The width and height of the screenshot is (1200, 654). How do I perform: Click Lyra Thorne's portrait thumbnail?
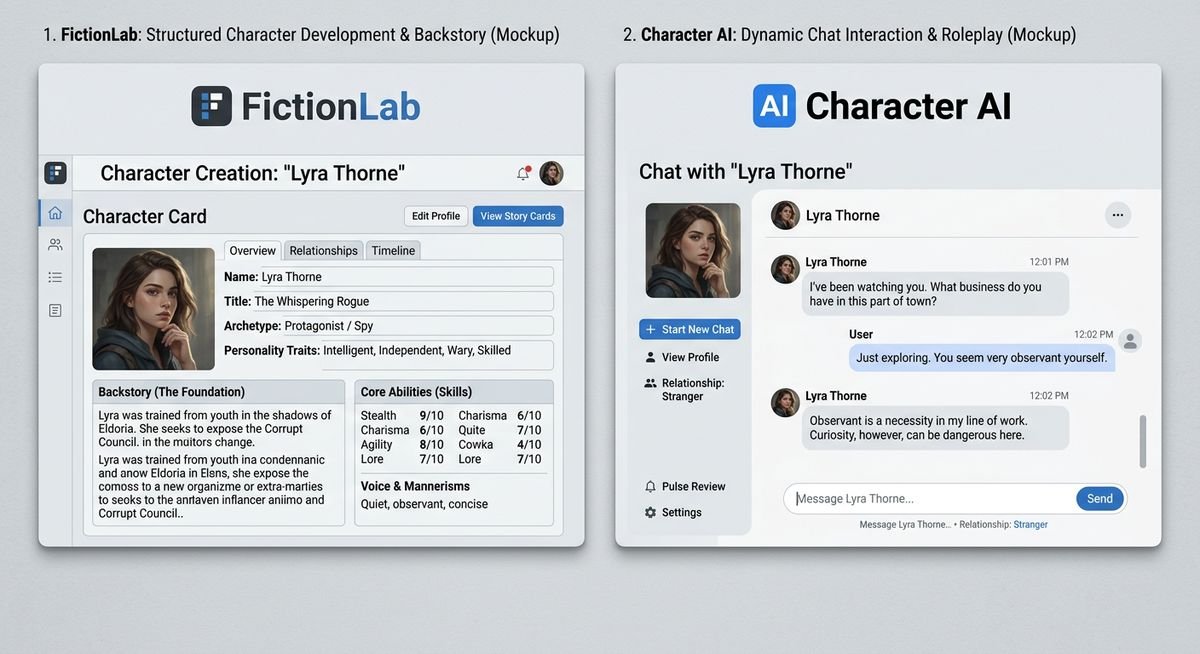691,248
